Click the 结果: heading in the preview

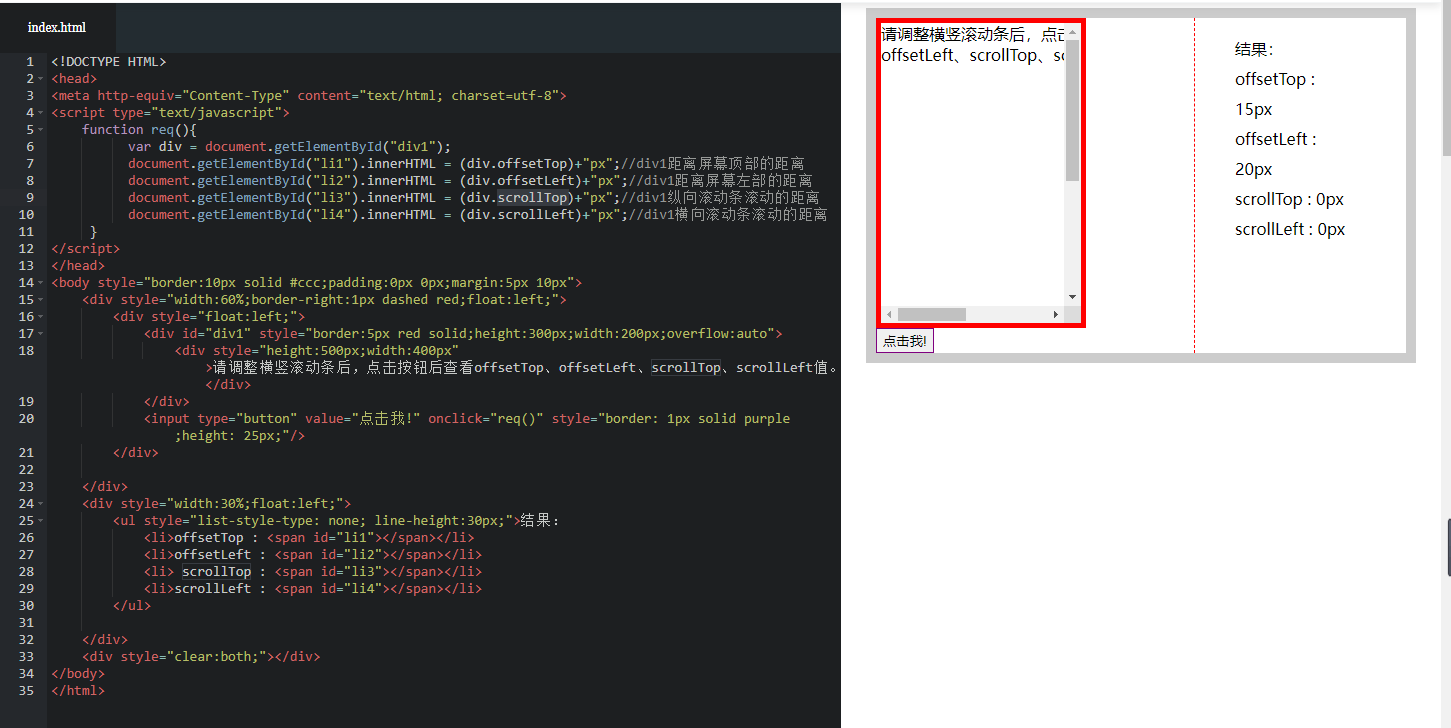(1254, 49)
